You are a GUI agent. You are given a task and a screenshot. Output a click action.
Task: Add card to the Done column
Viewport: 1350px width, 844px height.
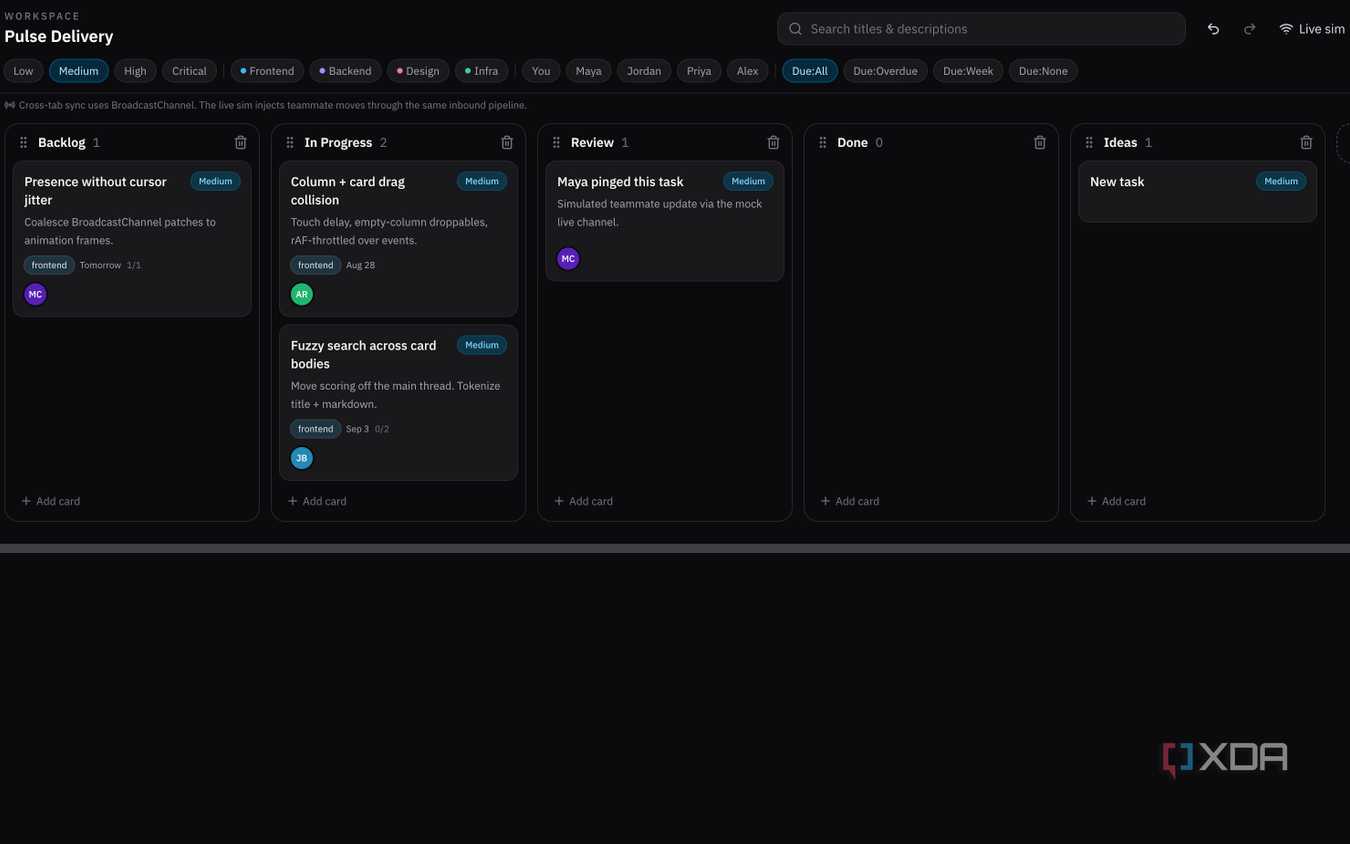[850, 501]
